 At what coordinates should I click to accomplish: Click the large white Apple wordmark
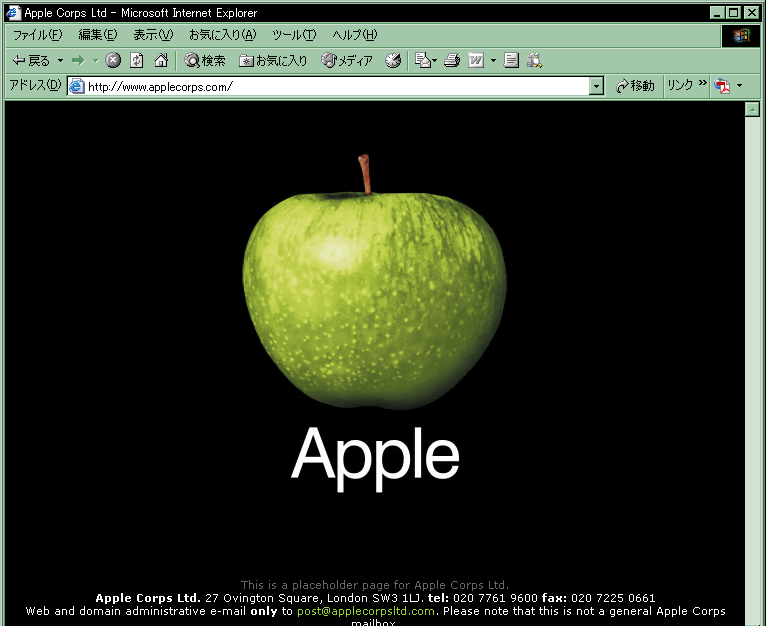pyautogui.click(x=375, y=458)
